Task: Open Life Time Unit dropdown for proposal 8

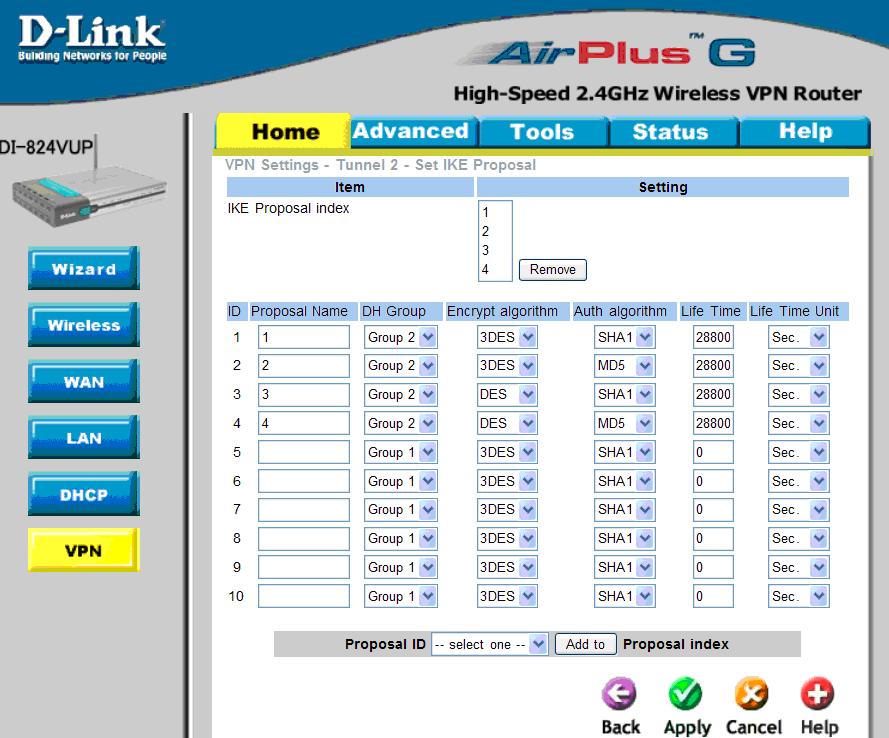Action: pyautogui.click(x=798, y=538)
